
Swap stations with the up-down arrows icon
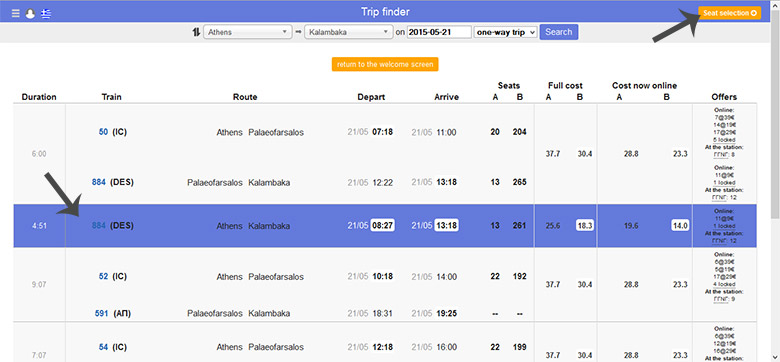click(x=196, y=32)
